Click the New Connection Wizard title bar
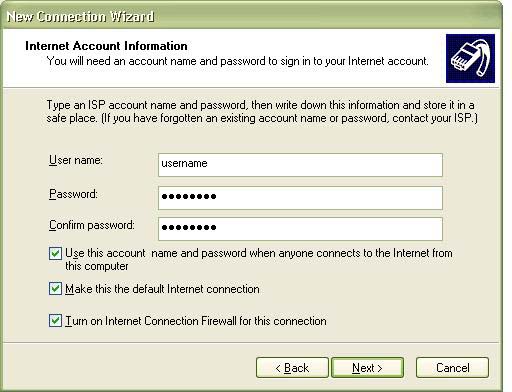Viewport: 512px width, 392px height. click(251, 16)
